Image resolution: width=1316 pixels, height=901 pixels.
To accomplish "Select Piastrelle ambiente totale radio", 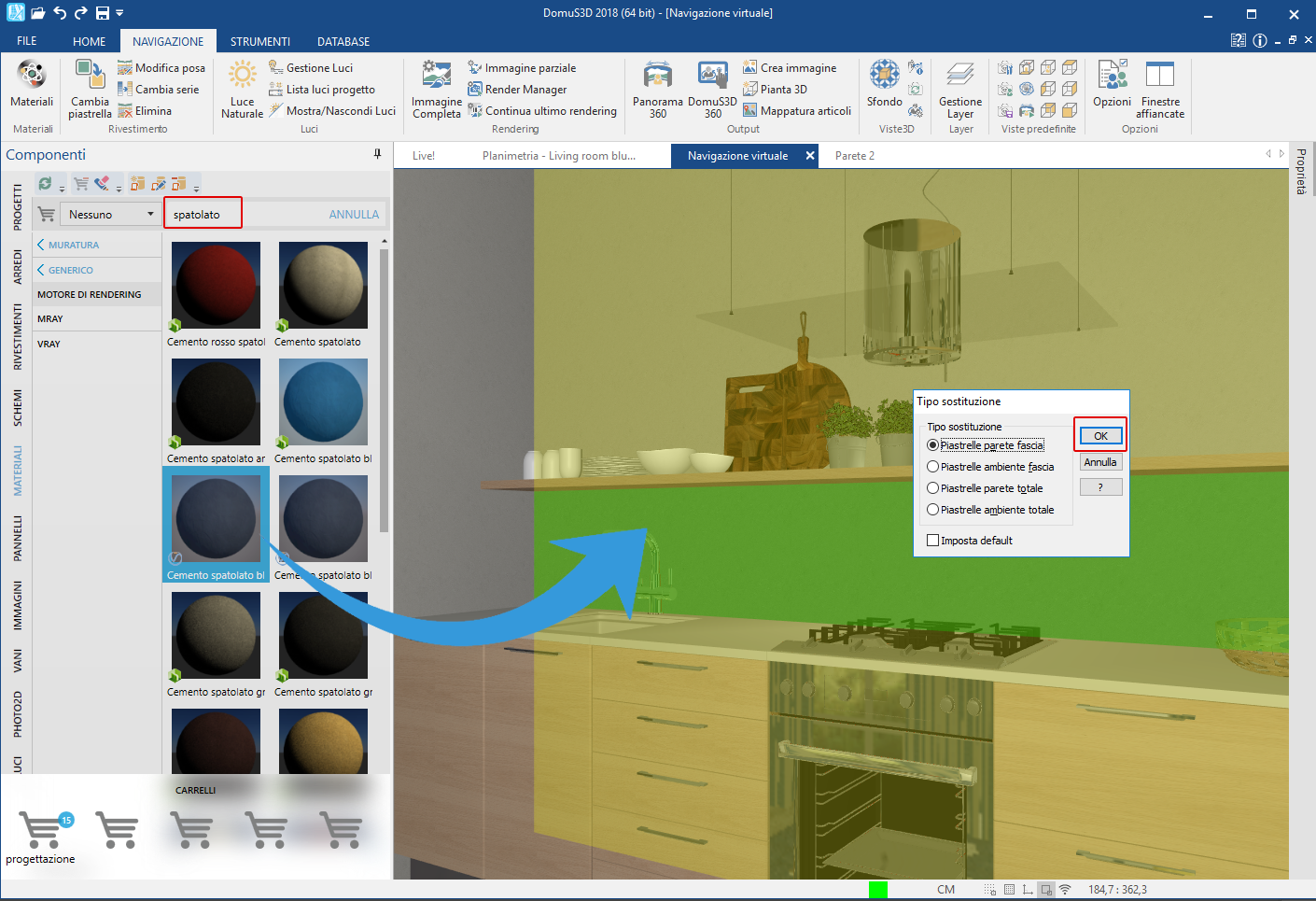I will [x=932, y=510].
